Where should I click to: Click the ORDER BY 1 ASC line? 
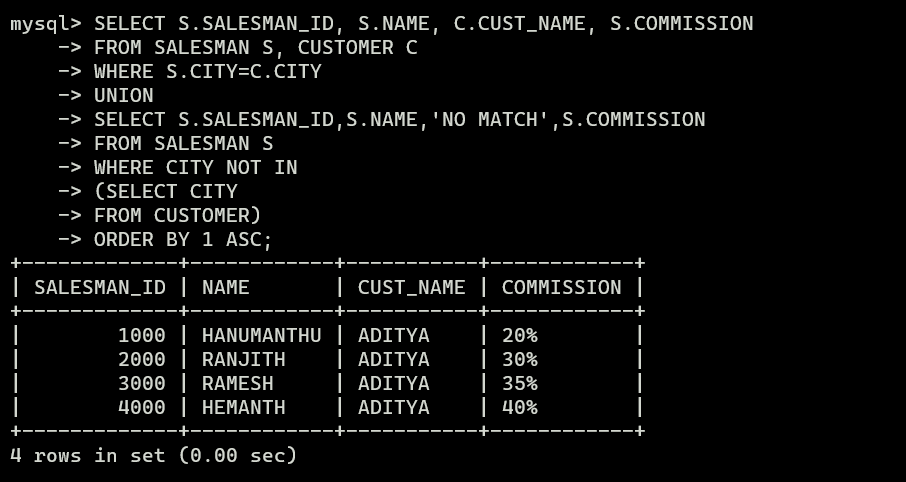point(183,239)
